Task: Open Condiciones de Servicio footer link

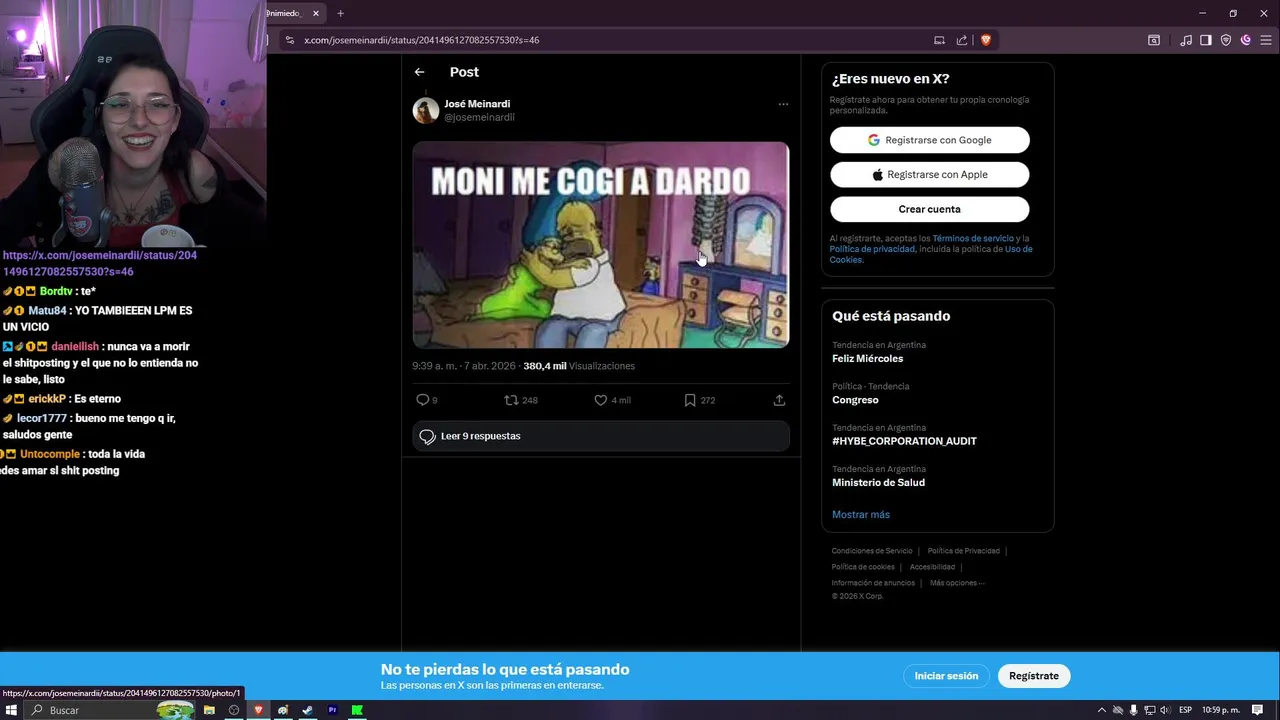Action: coord(872,551)
